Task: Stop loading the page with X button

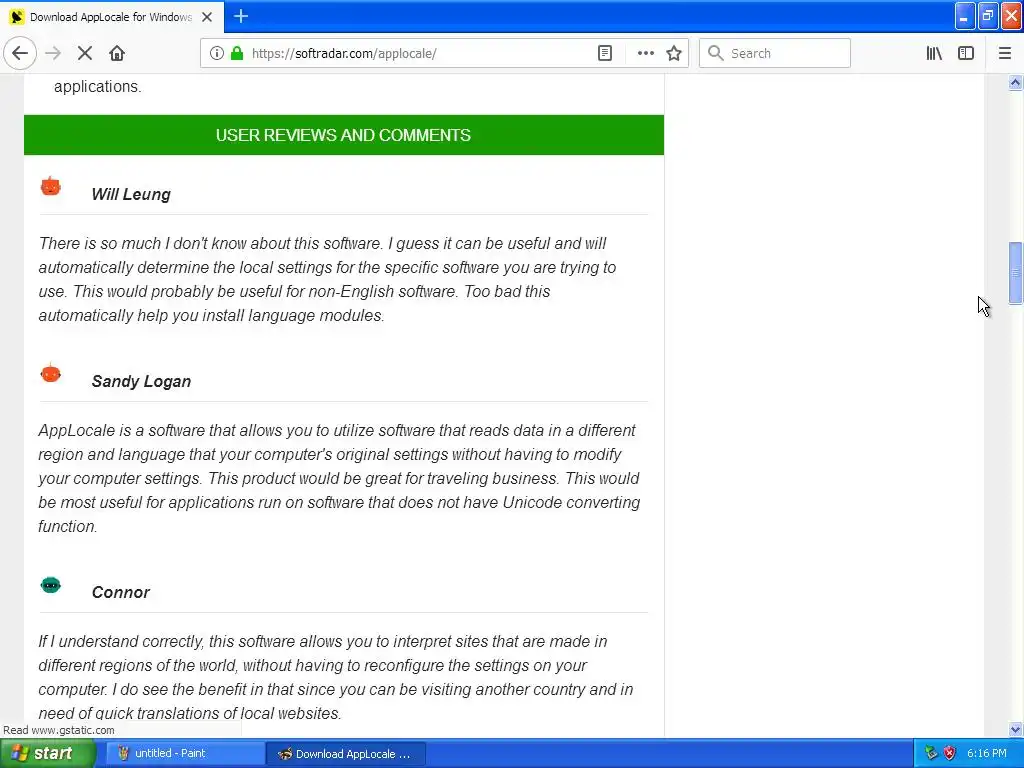Action: click(x=85, y=53)
